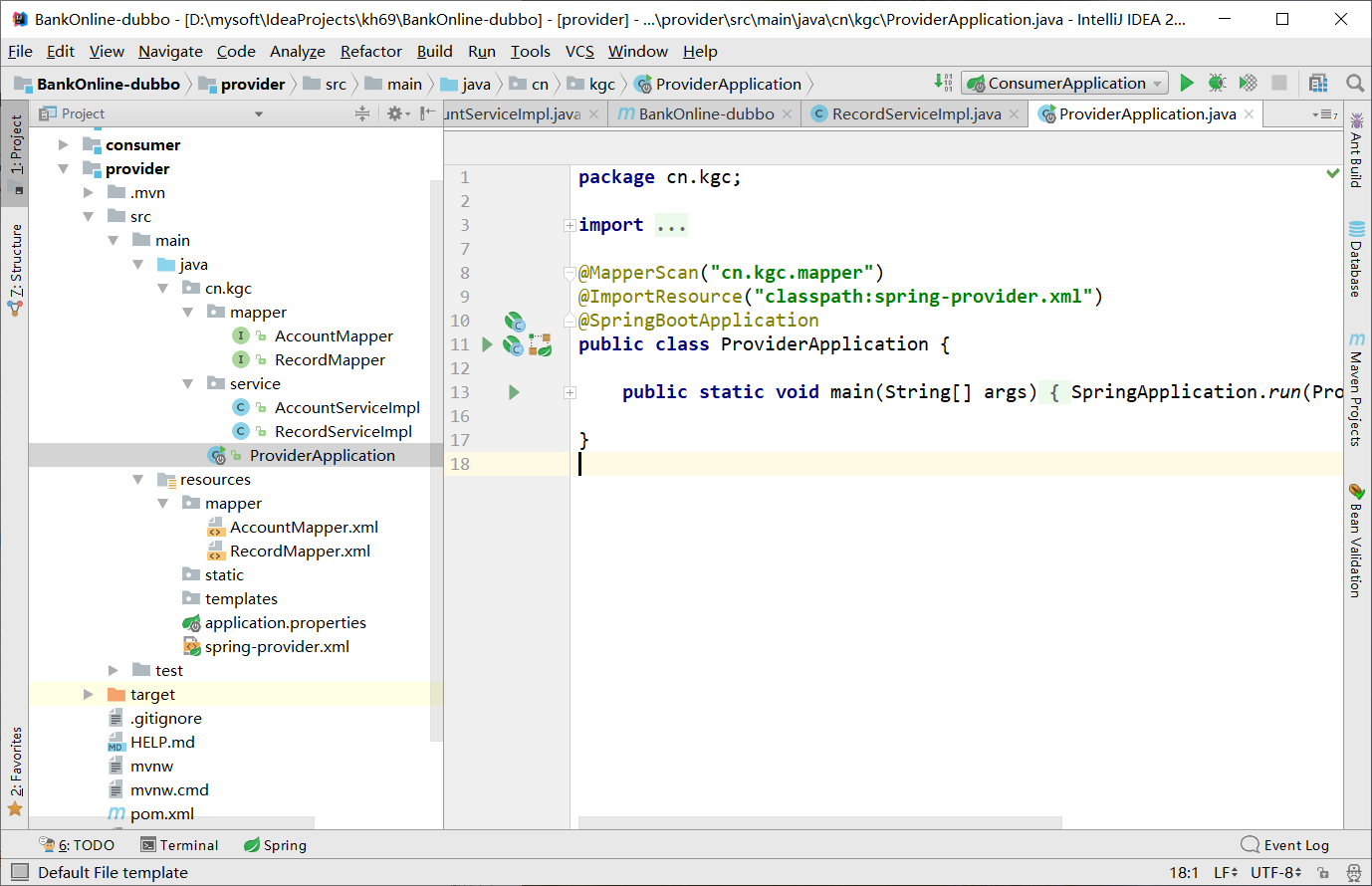Click green inspection checkmark in editor

1332,174
